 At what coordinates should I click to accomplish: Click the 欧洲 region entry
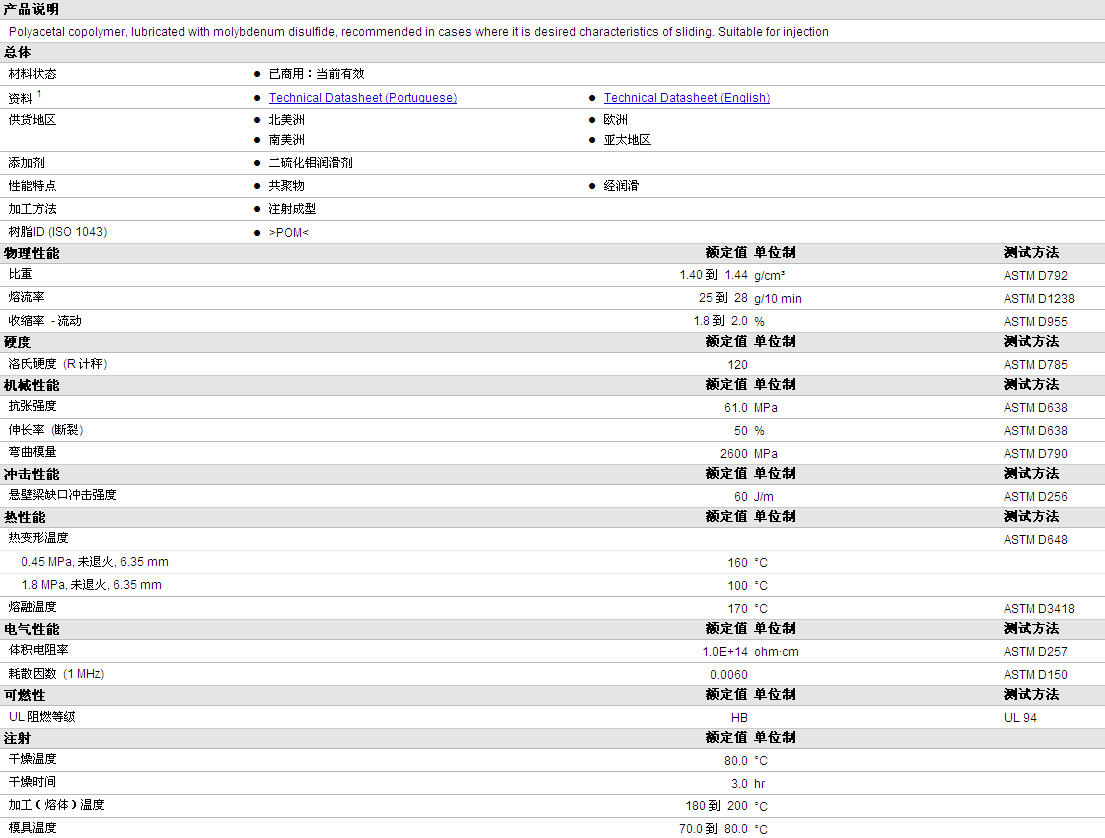tap(615, 120)
